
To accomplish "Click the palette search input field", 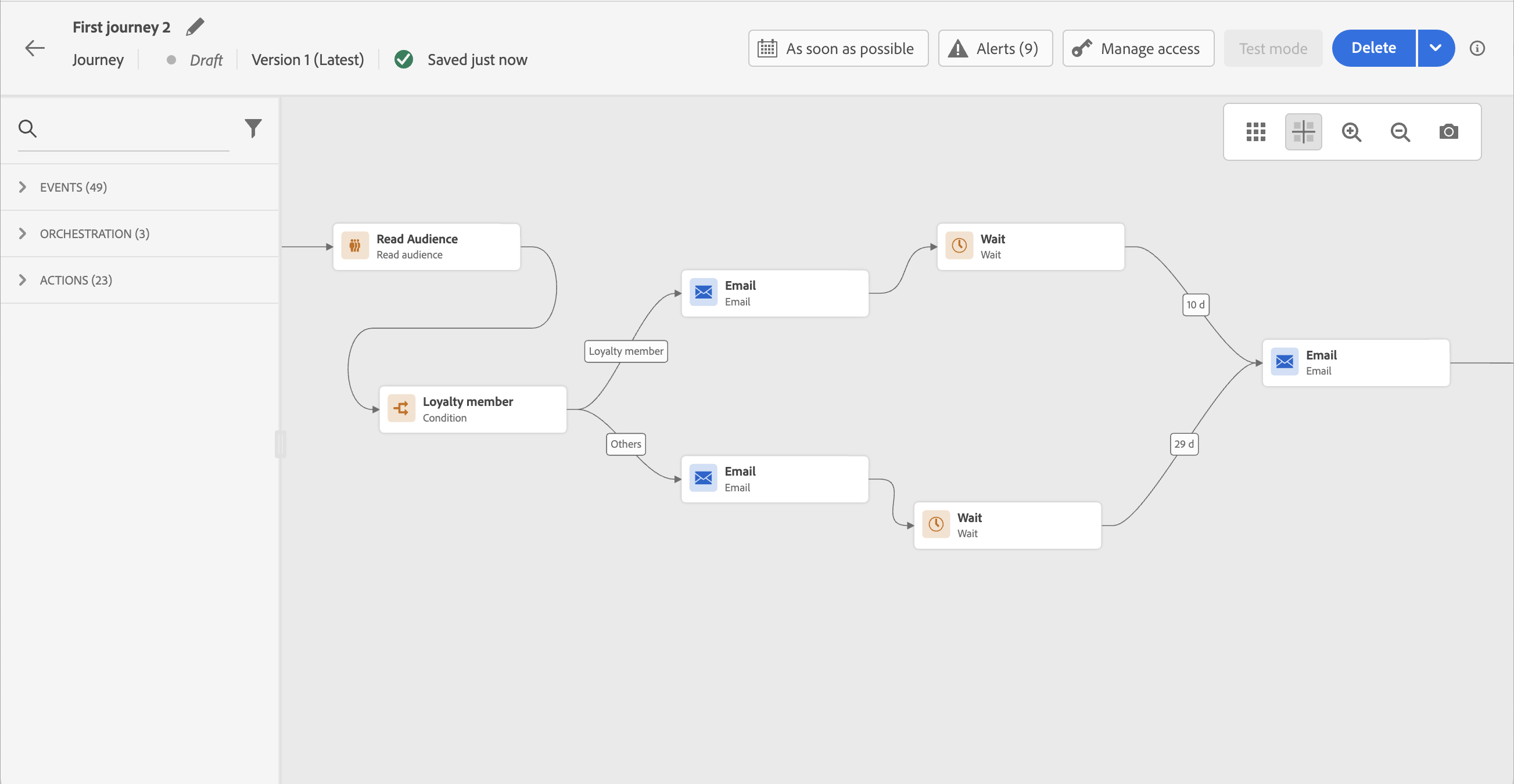I will point(135,128).
